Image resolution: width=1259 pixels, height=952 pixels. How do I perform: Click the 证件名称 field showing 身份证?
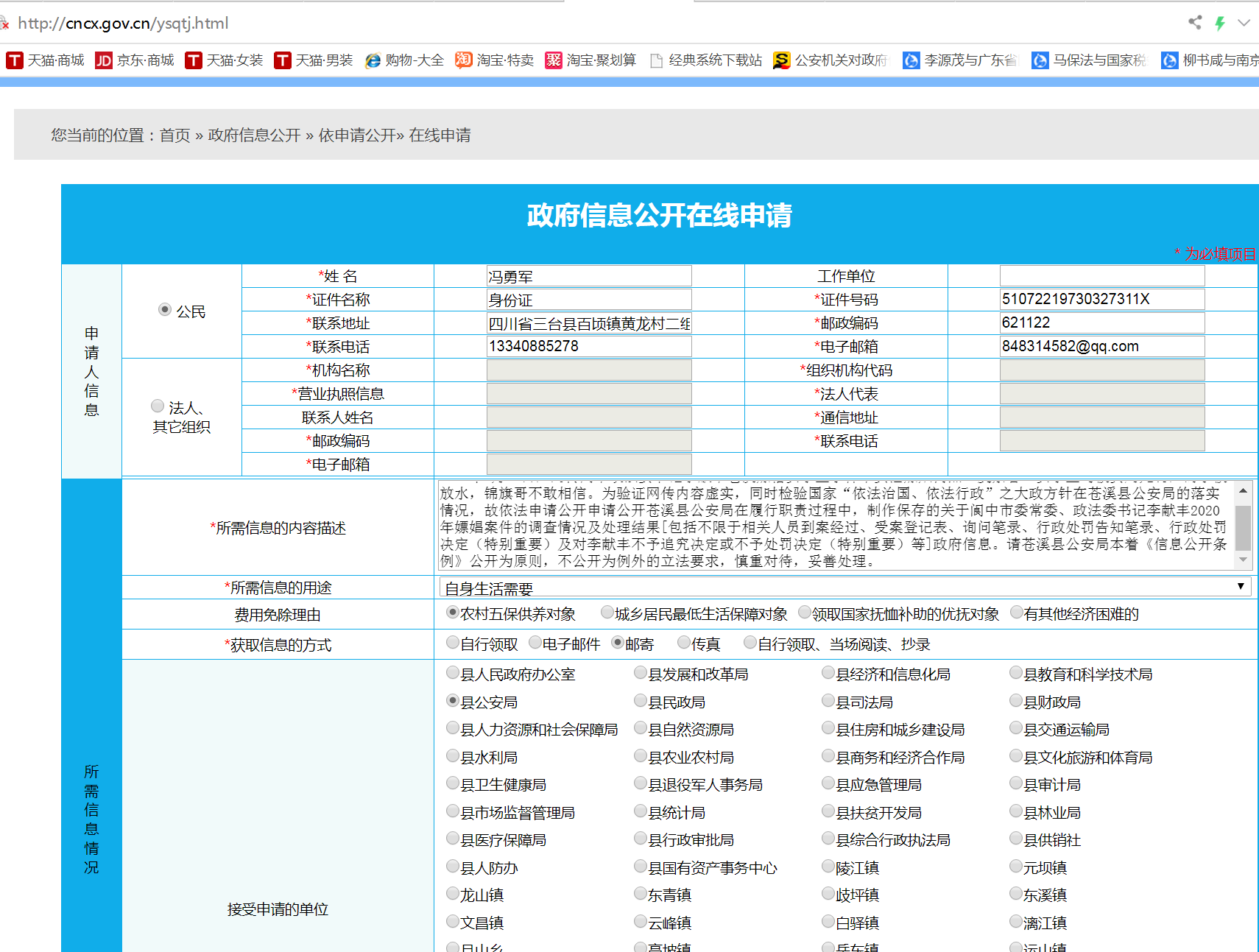(x=589, y=300)
